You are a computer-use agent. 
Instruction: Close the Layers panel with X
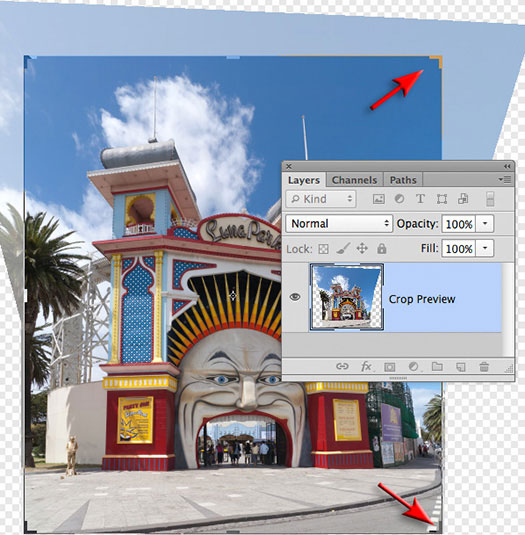pos(289,166)
